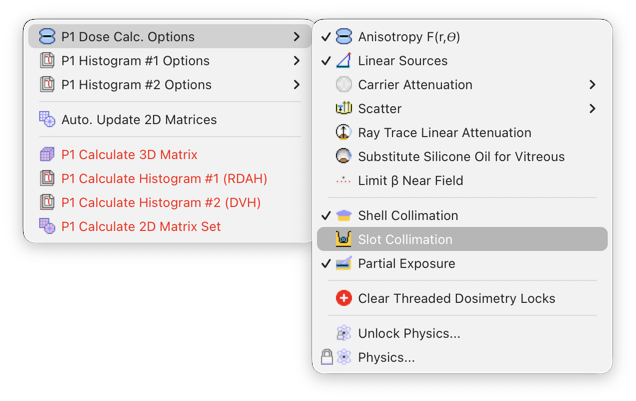Click the Auto. Update 2D Matrices icon
636x401 pixels.
point(47,120)
